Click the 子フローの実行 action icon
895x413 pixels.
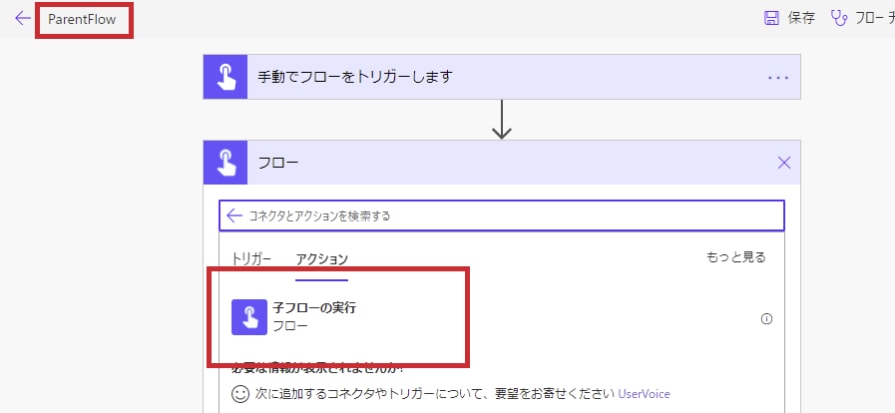[249, 317]
